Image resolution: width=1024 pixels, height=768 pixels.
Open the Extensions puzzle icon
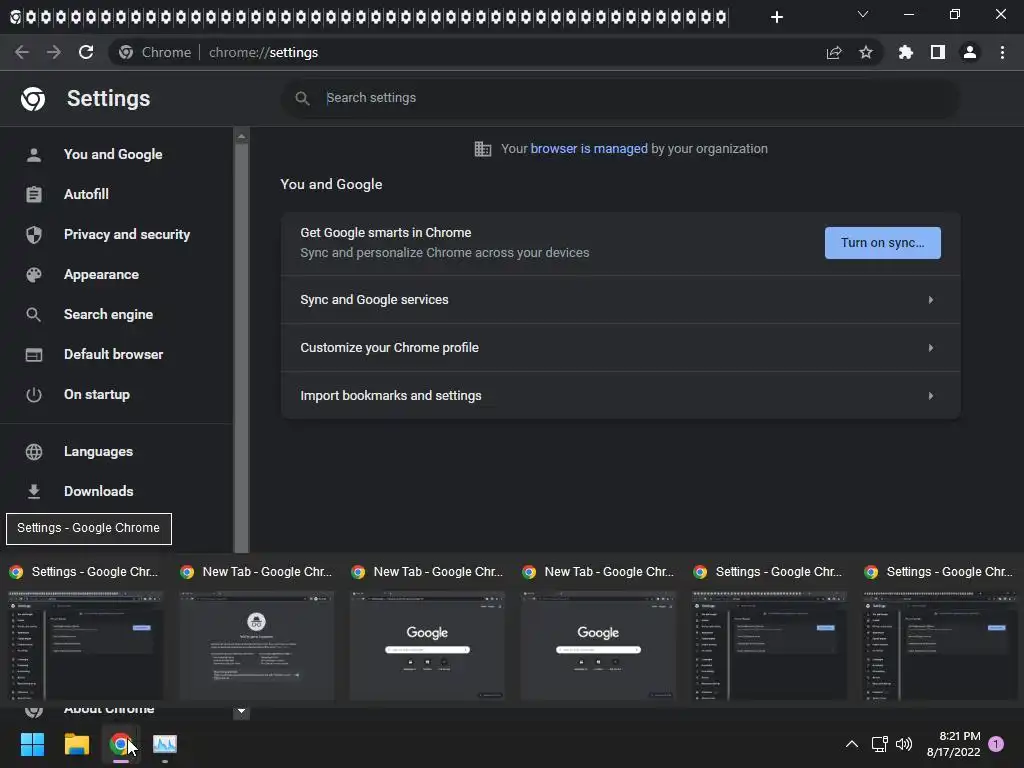click(x=906, y=52)
